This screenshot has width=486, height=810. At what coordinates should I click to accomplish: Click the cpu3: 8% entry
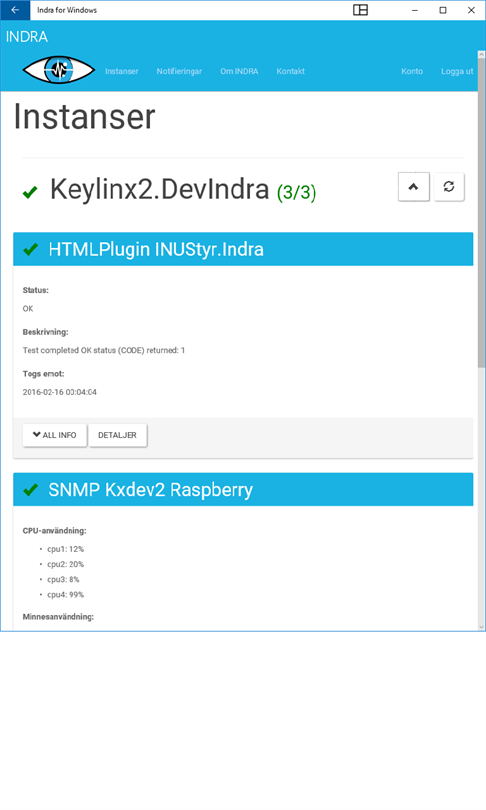pos(63,580)
